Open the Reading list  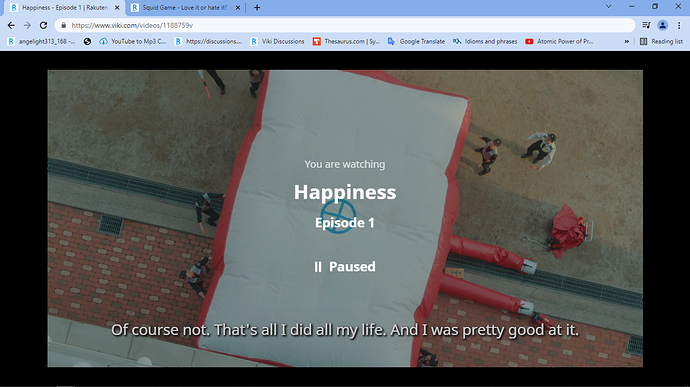pyautogui.click(x=661, y=41)
